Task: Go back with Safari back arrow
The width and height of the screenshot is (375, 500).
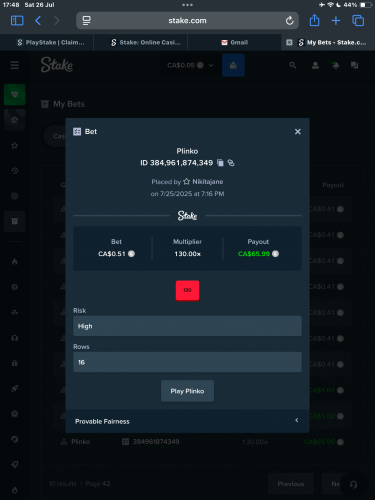Action: (x=38, y=21)
